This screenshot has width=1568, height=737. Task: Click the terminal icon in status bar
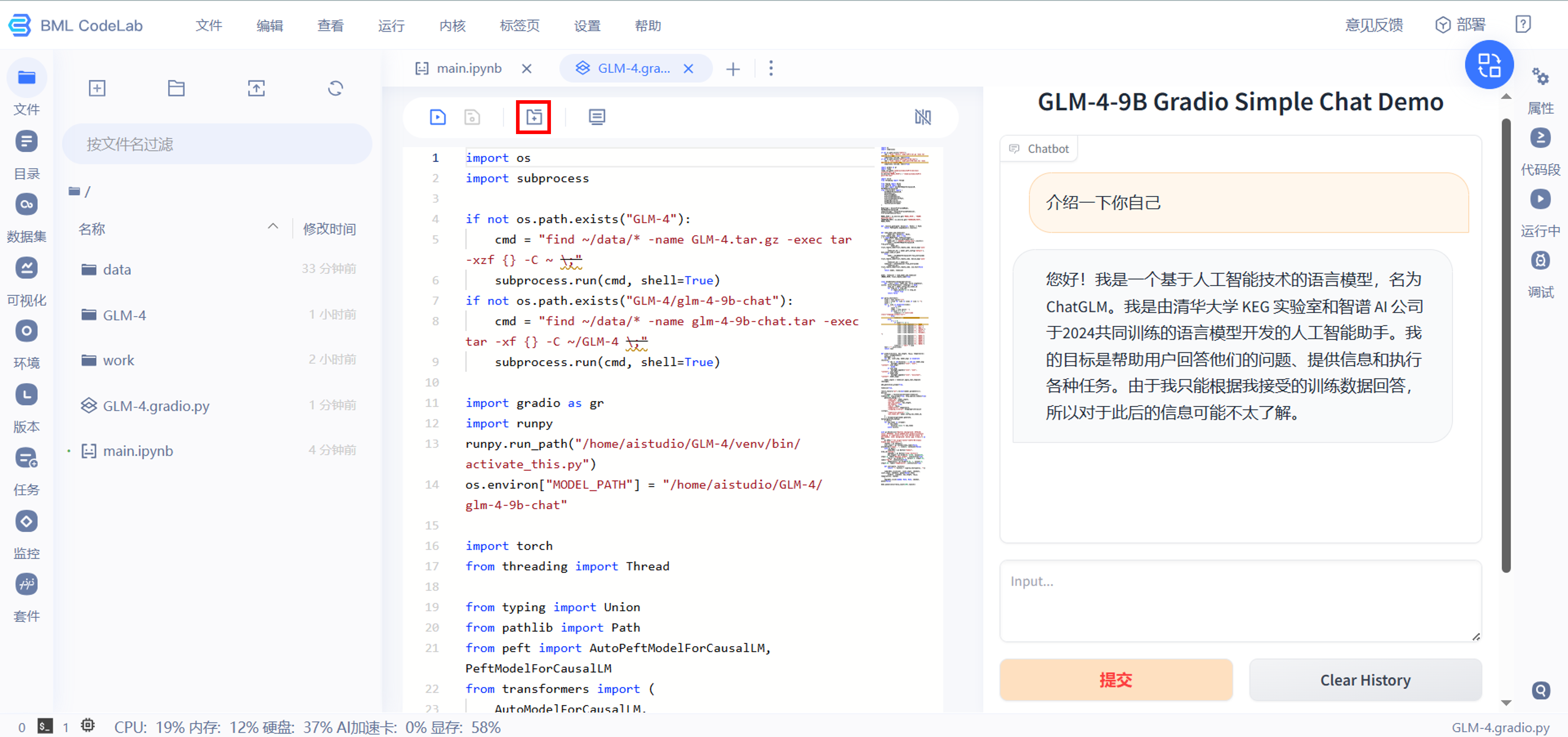45,726
